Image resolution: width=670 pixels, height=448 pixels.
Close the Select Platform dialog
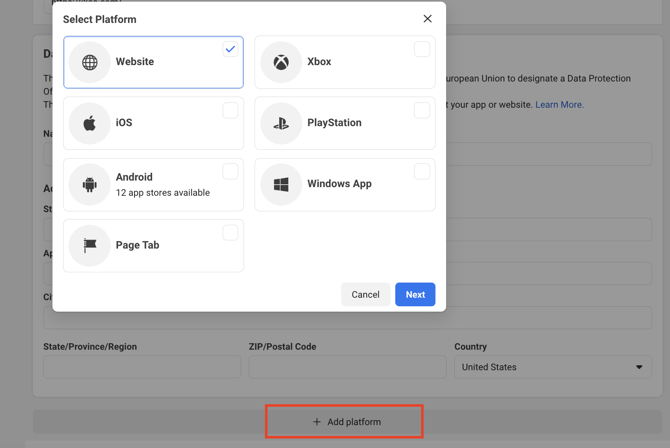[x=427, y=19]
